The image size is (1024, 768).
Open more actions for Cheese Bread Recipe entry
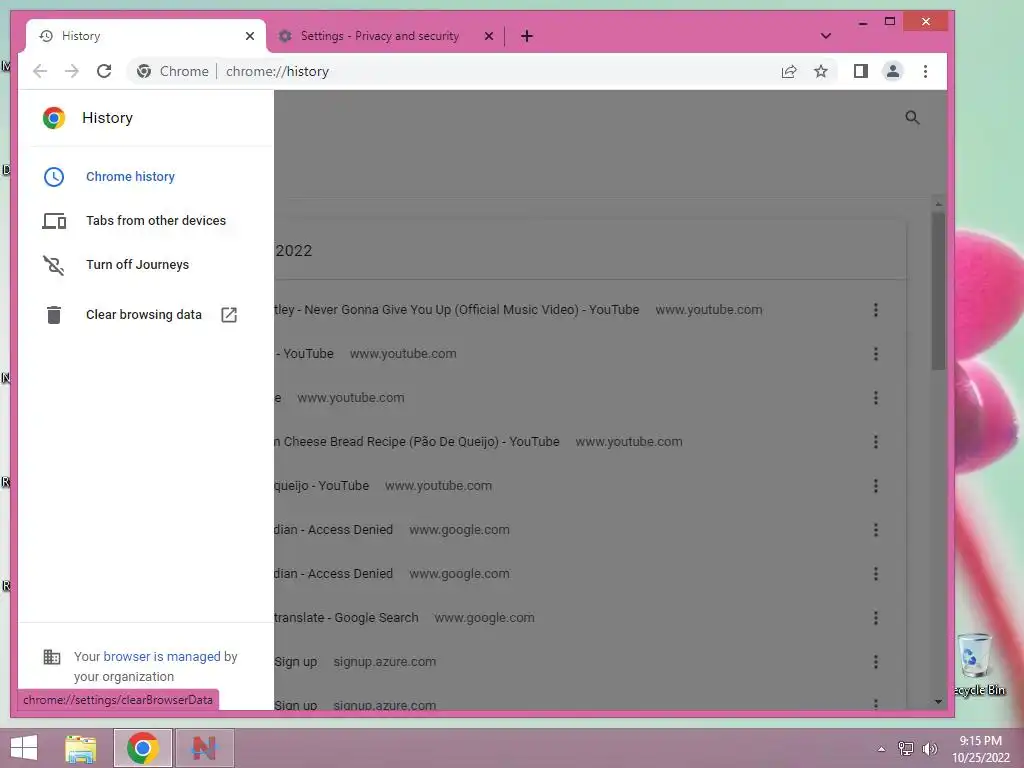click(x=876, y=441)
